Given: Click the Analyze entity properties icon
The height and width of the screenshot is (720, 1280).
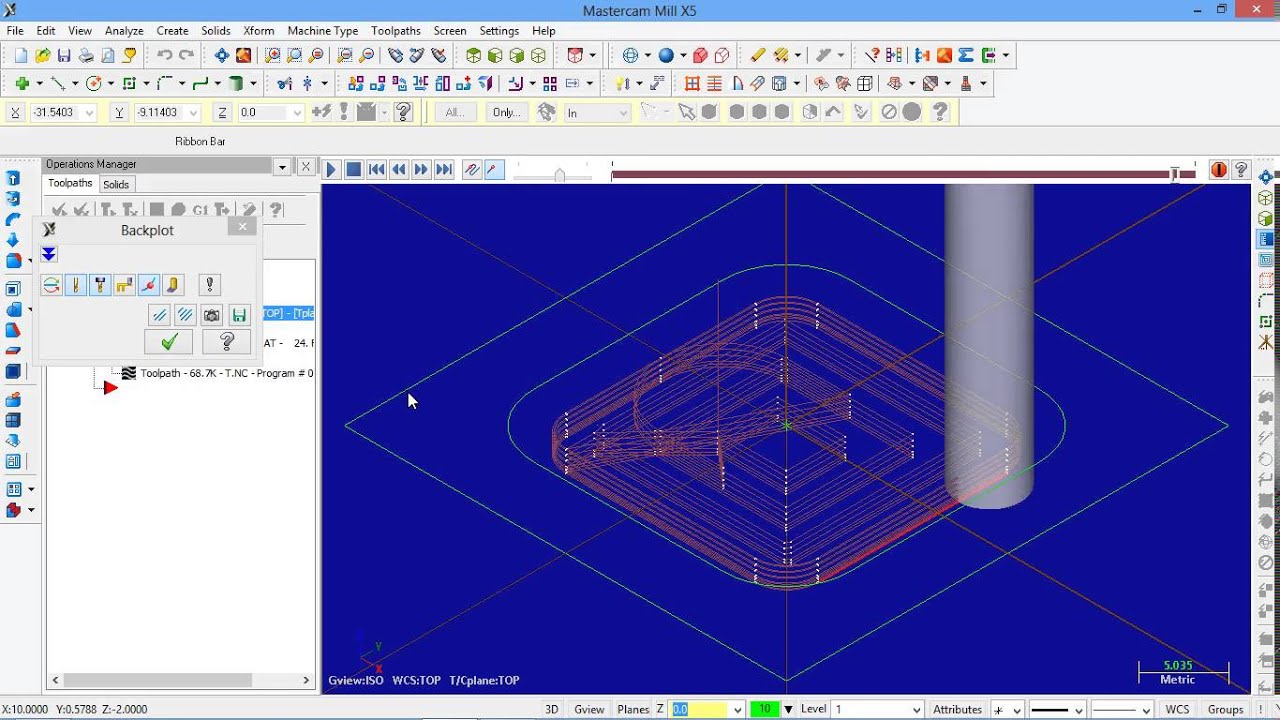Looking at the screenshot, I should [x=873, y=56].
